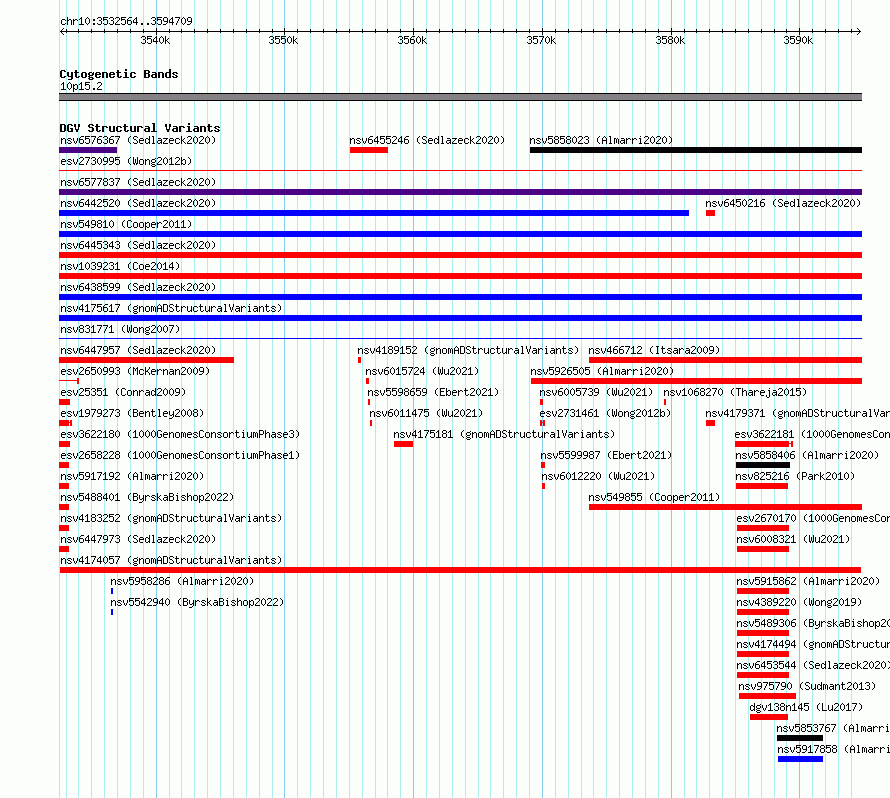
Task: Click dgv138n145 (Lu2017) label
Action: (x=806, y=707)
